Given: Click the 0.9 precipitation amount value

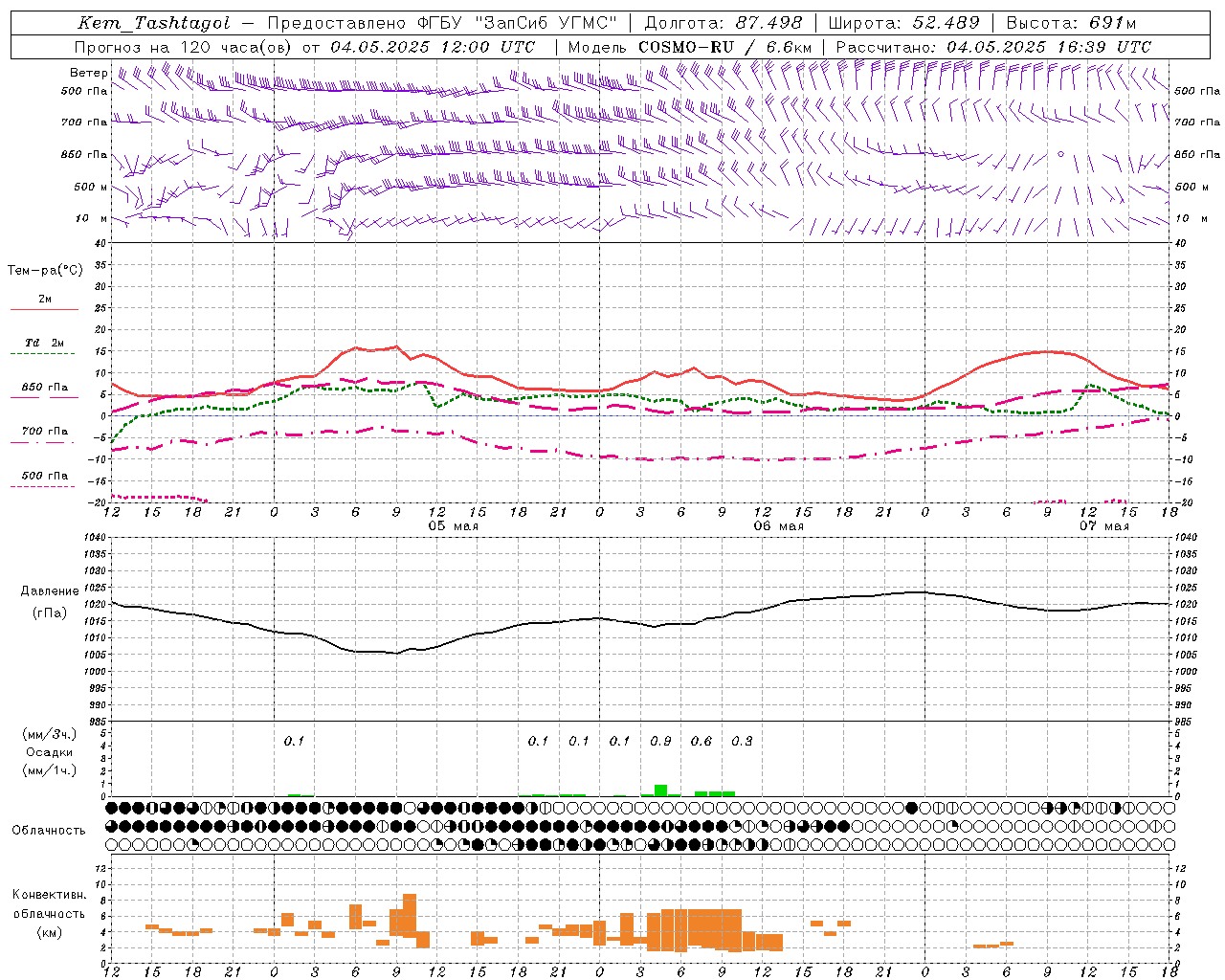Looking at the screenshot, I should pos(660,741).
